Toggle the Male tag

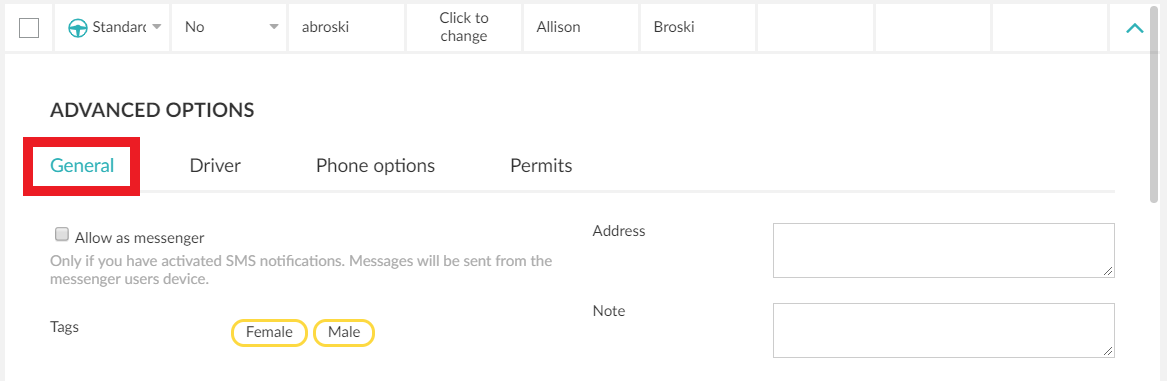point(344,333)
